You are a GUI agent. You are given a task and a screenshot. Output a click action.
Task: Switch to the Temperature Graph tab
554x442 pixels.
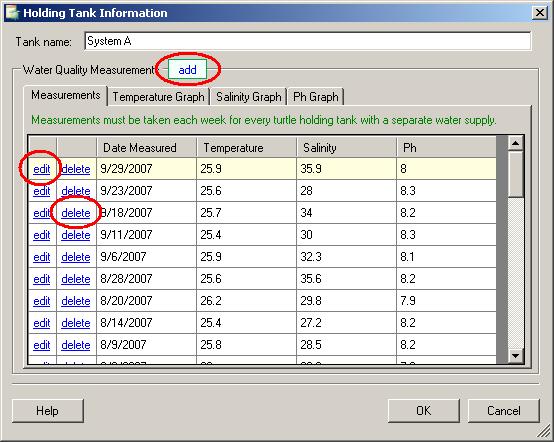click(x=158, y=97)
